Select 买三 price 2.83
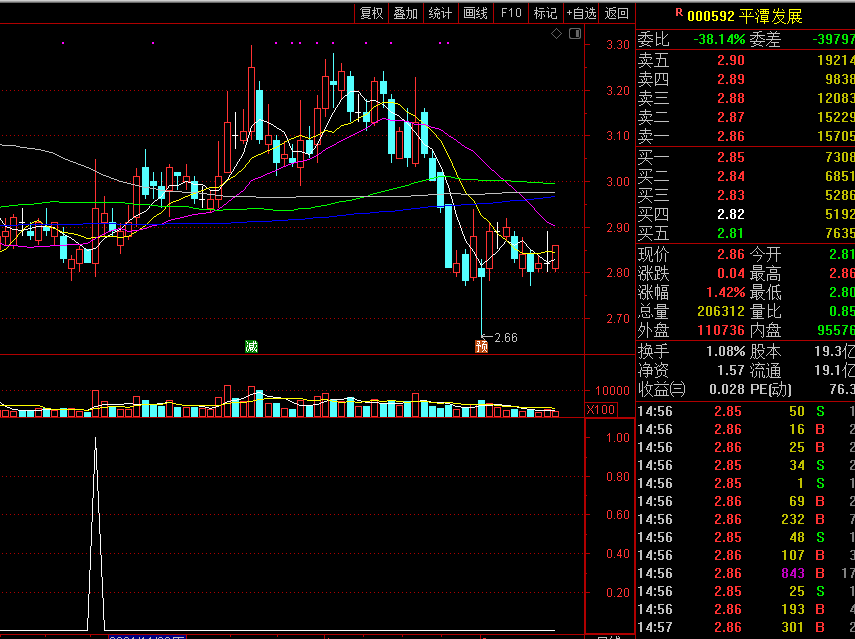 (731, 195)
